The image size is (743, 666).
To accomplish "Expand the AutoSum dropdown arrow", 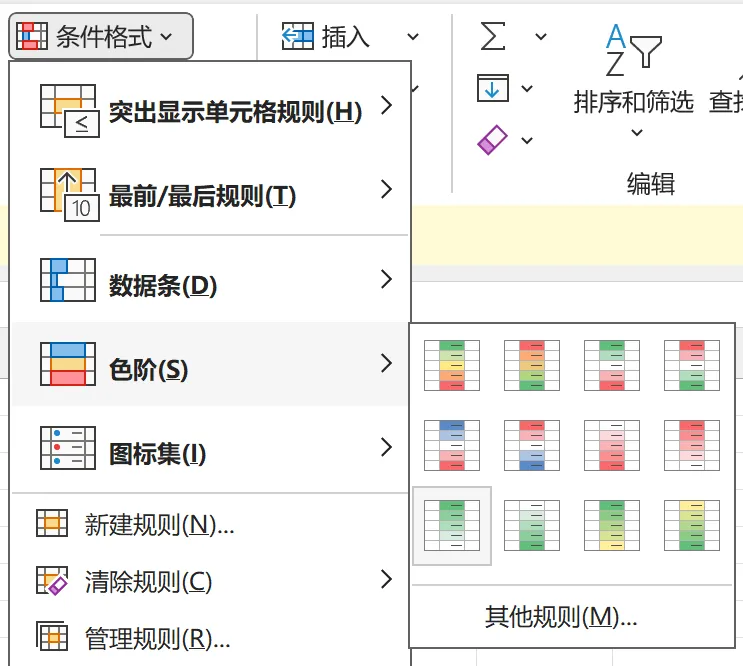I will coord(540,37).
